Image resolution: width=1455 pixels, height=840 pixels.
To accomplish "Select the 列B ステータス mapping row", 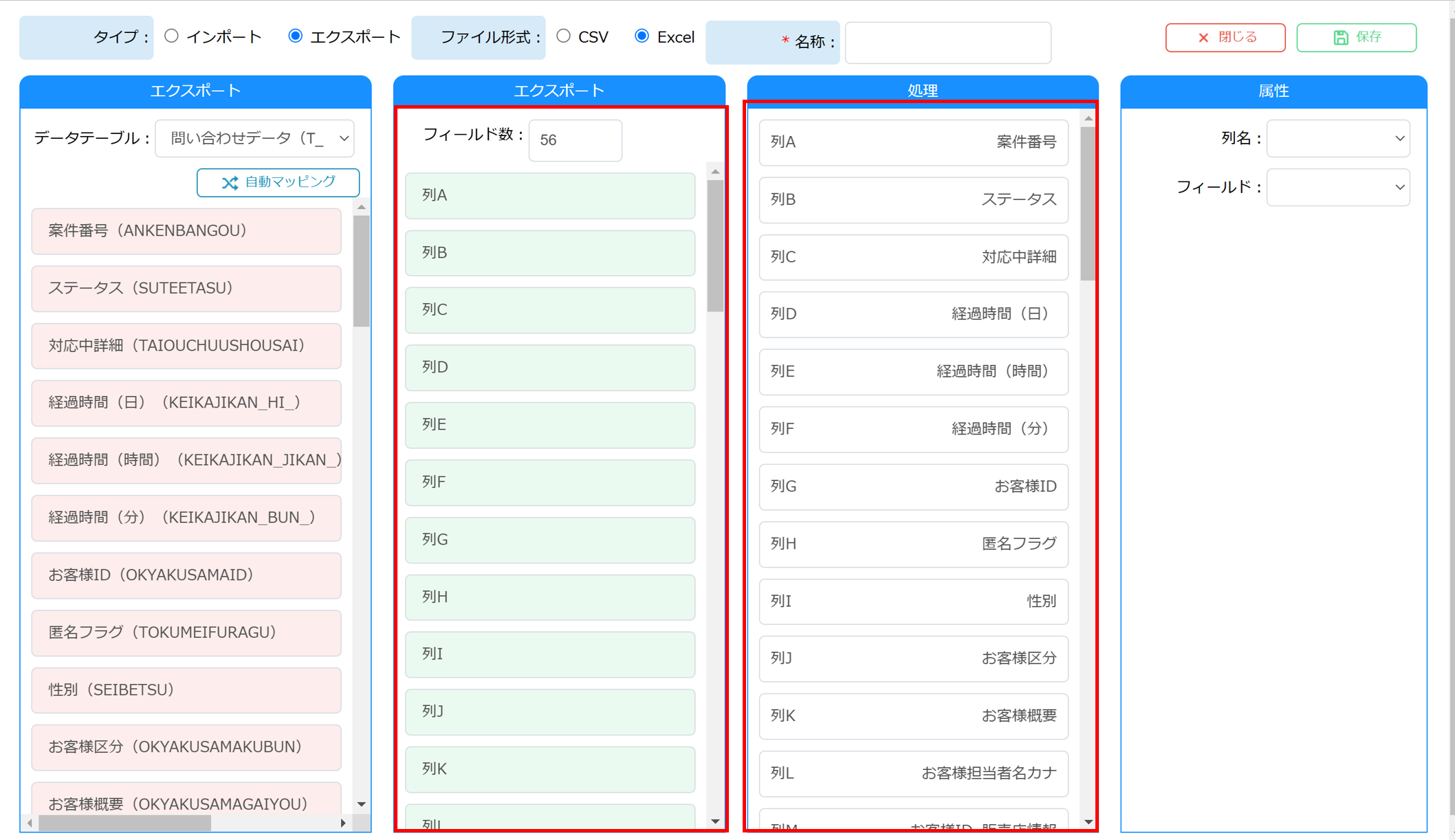I will coord(913,200).
